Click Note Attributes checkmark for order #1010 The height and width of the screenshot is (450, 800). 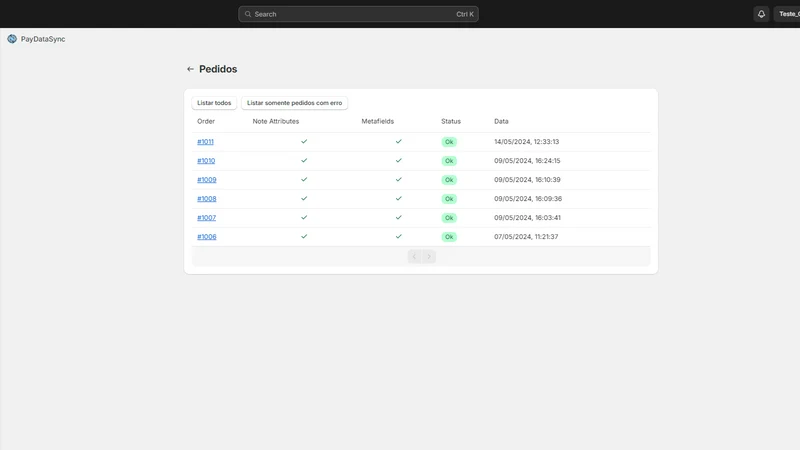point(304,160)
